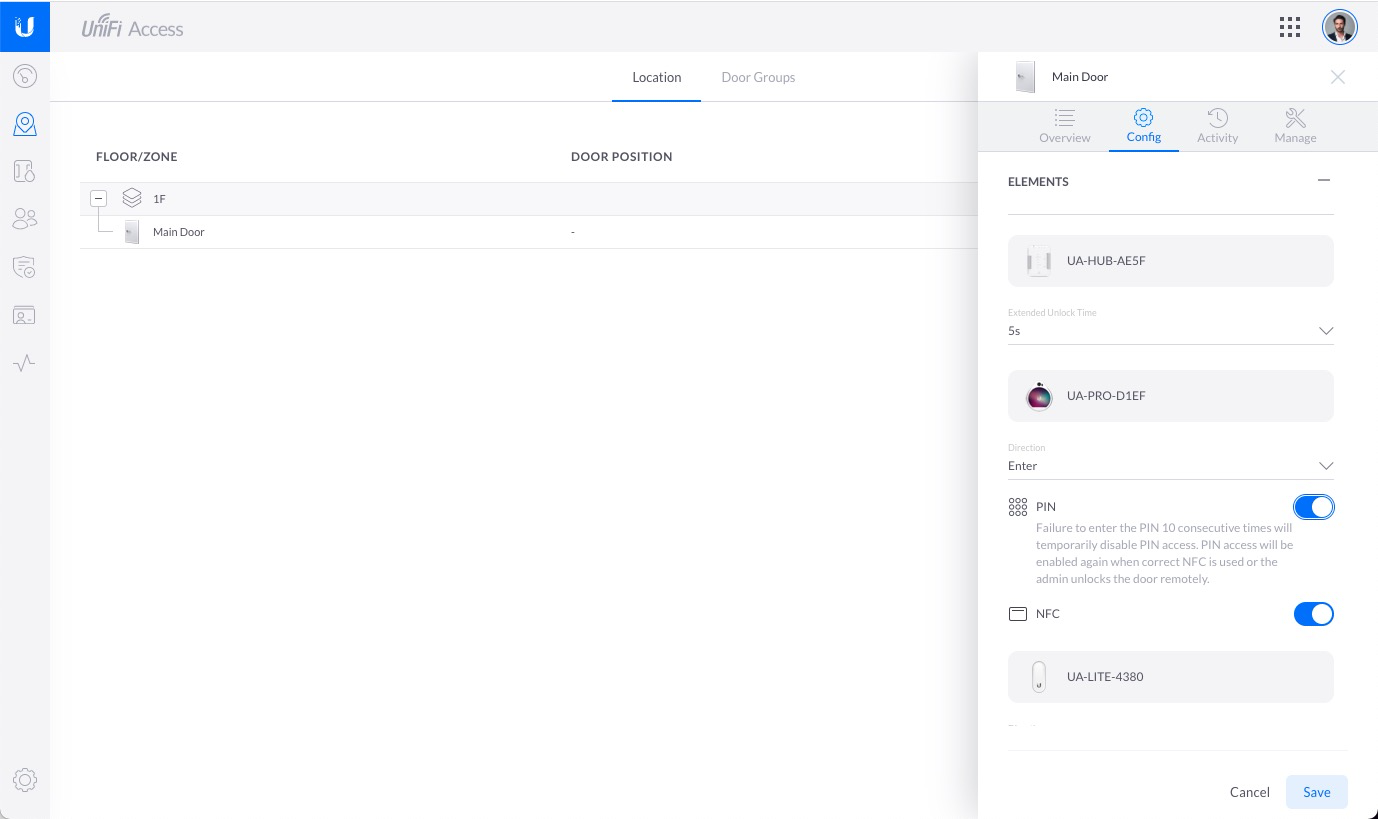
Task: Open the visitor ID card sidebar icon
Action: (x=25, y=315)
